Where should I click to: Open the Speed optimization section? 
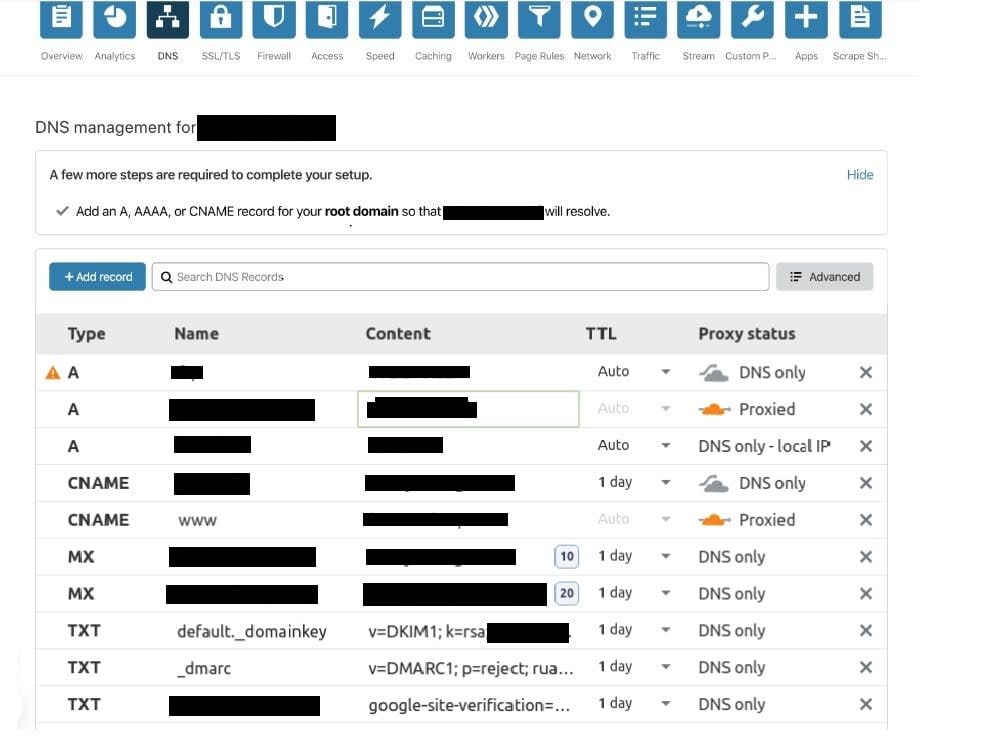380,18
